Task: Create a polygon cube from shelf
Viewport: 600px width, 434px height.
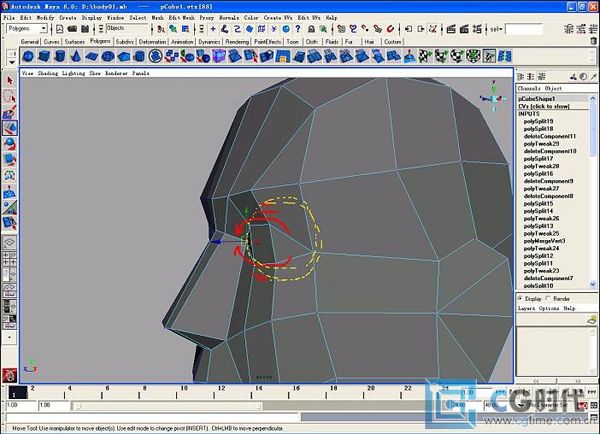Action: (44, 57)
